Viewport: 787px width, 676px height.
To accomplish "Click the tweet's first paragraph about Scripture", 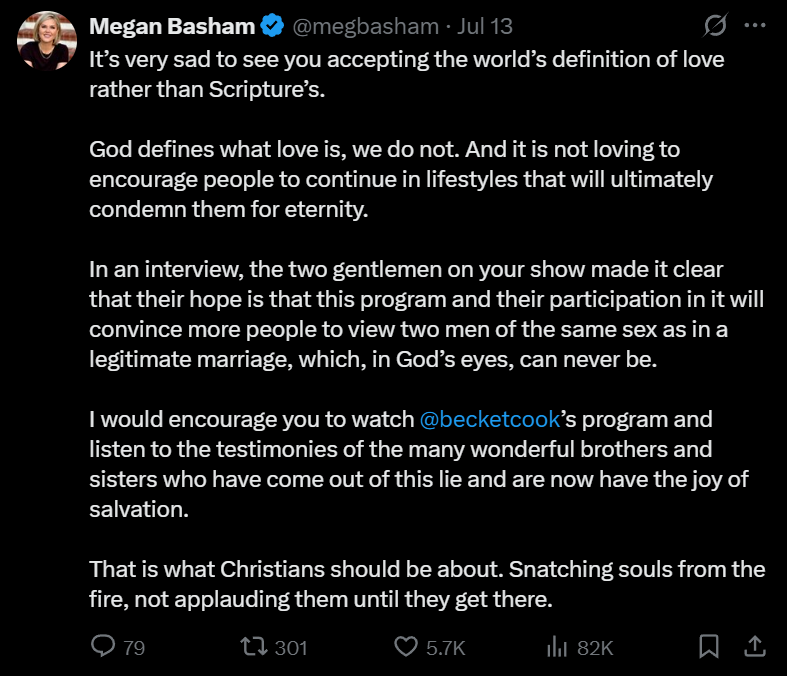I will 407,74.
